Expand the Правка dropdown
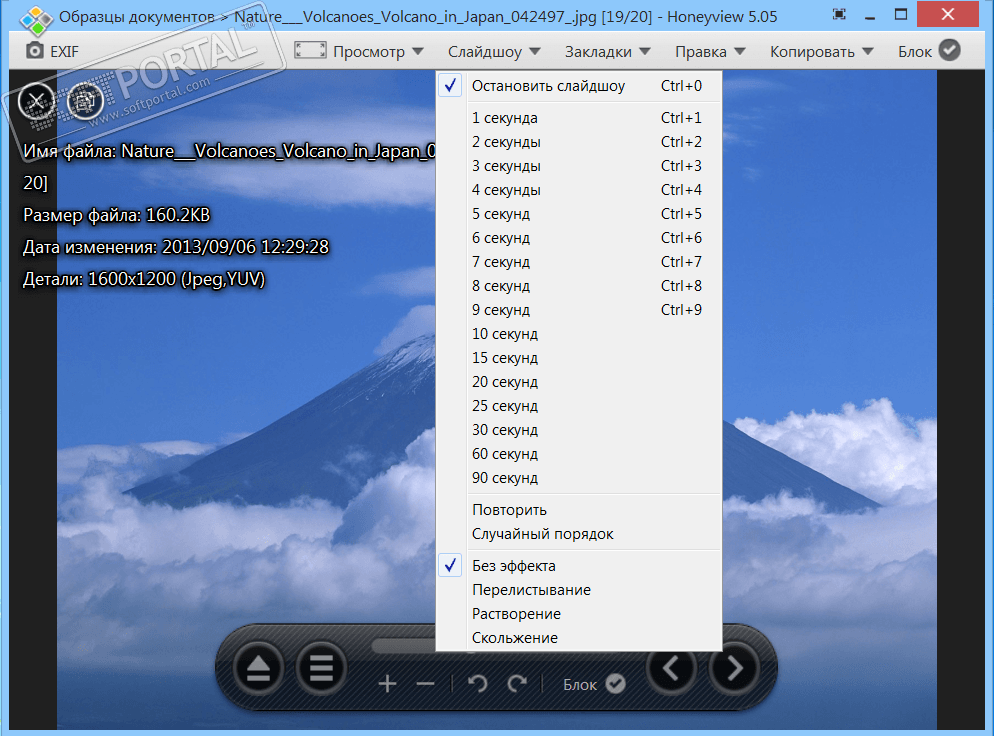 pyautogui.click(x=710, y=51)
